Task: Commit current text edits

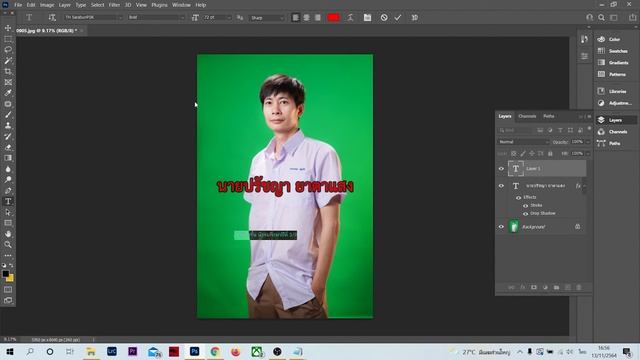Action: [398, 18]
